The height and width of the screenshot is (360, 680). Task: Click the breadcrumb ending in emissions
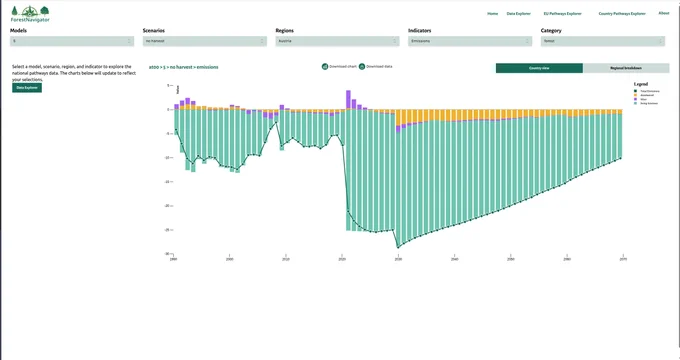[x=183, y=67]
